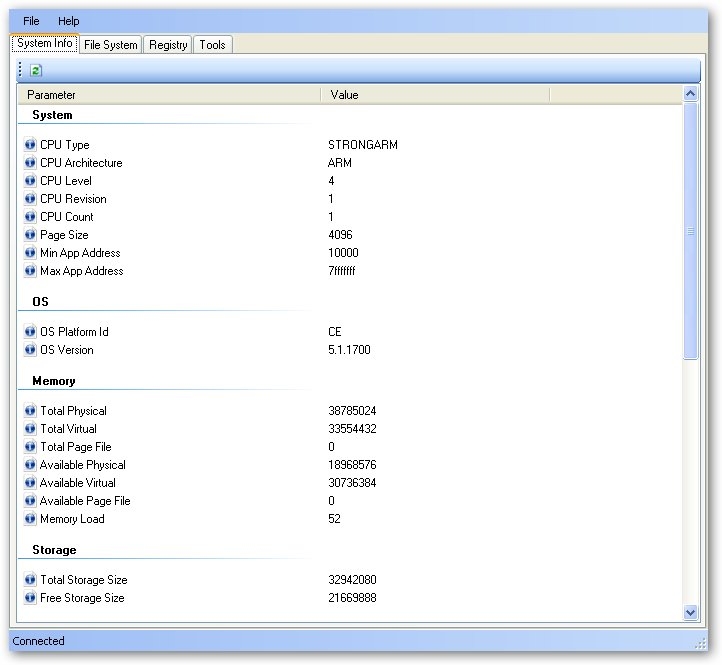Switch to the Registry tab
This screenshot has width=722, height=665.
168,45
